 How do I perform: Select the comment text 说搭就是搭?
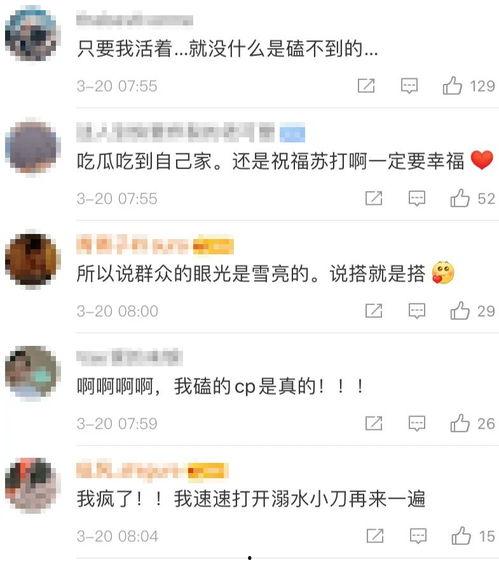377,274
